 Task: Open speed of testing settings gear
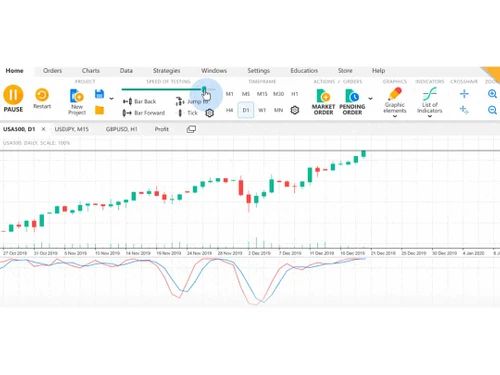(209, 113)
